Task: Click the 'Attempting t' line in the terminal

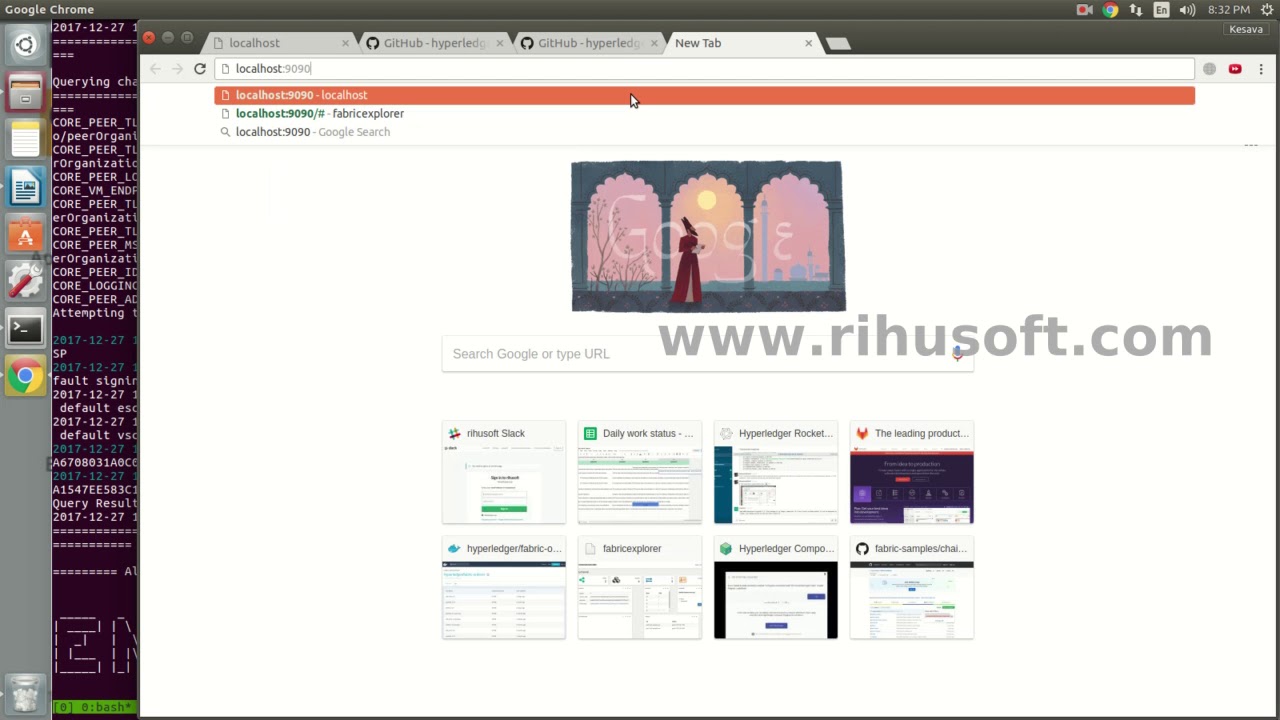Action: point(95,313)
